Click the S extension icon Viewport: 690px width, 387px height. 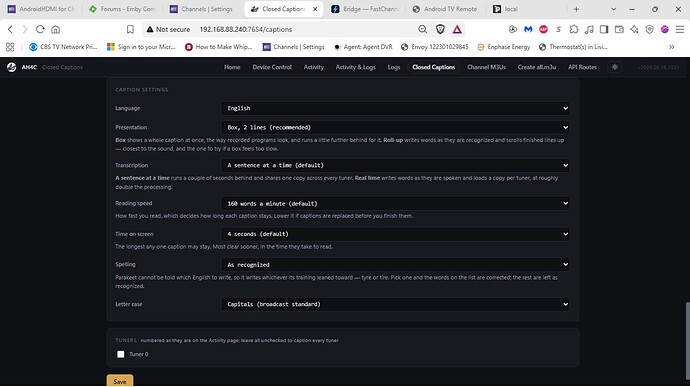(x=558, y=29)
